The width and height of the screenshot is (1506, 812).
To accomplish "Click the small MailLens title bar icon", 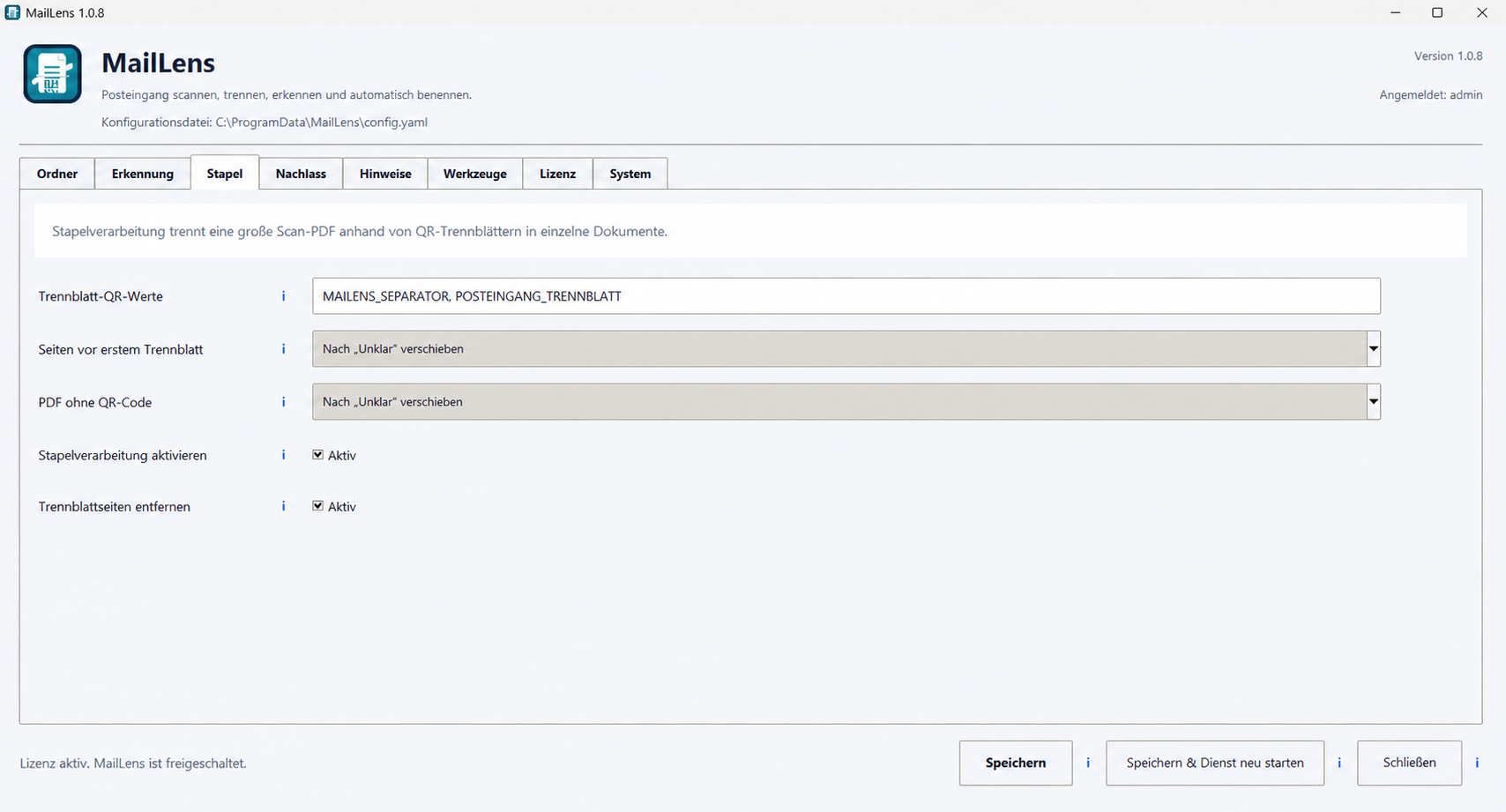I will click(x=12, y=12).
